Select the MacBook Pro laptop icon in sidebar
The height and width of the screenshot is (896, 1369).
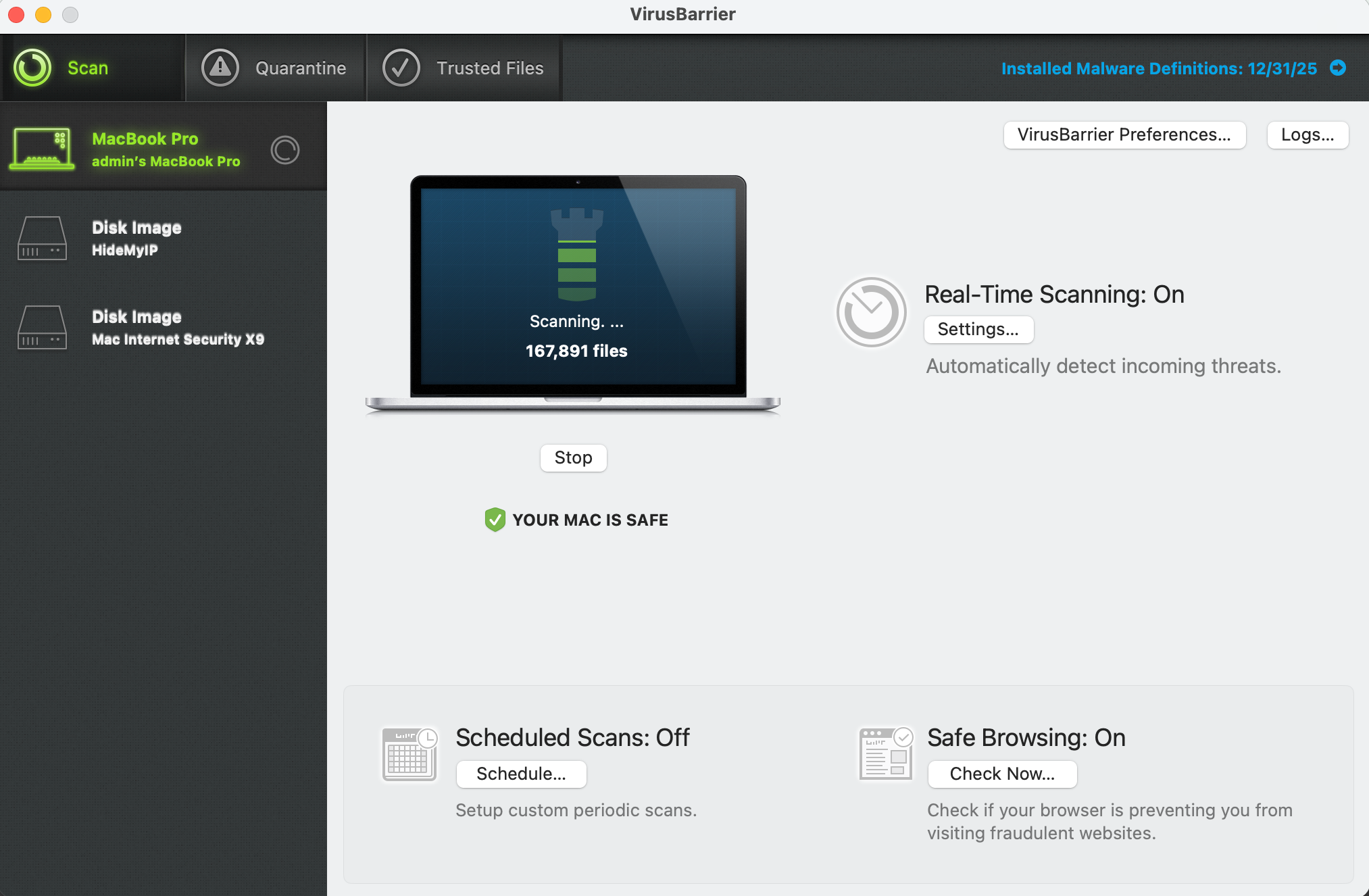coord(42,148)
